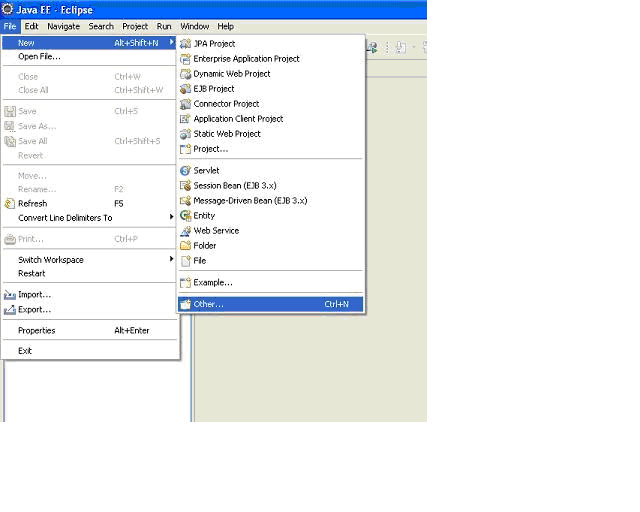The height and width of the screenshot is (512, 640).
Task: Click the Convert Line Delimiters To label
Action: 65,218
